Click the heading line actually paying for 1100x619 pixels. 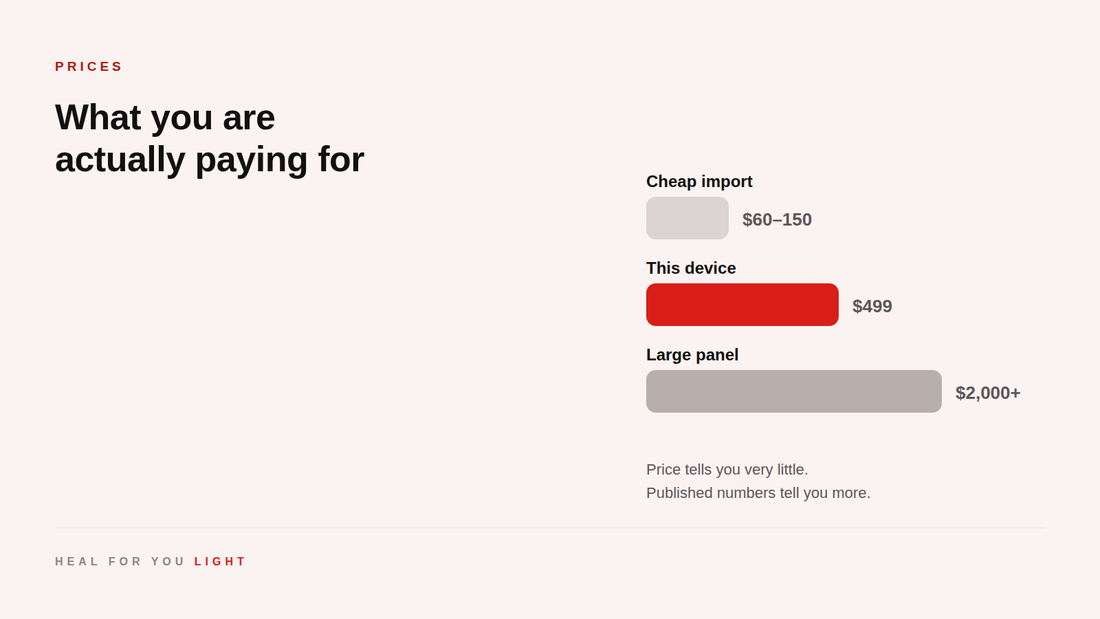point(210,160)
